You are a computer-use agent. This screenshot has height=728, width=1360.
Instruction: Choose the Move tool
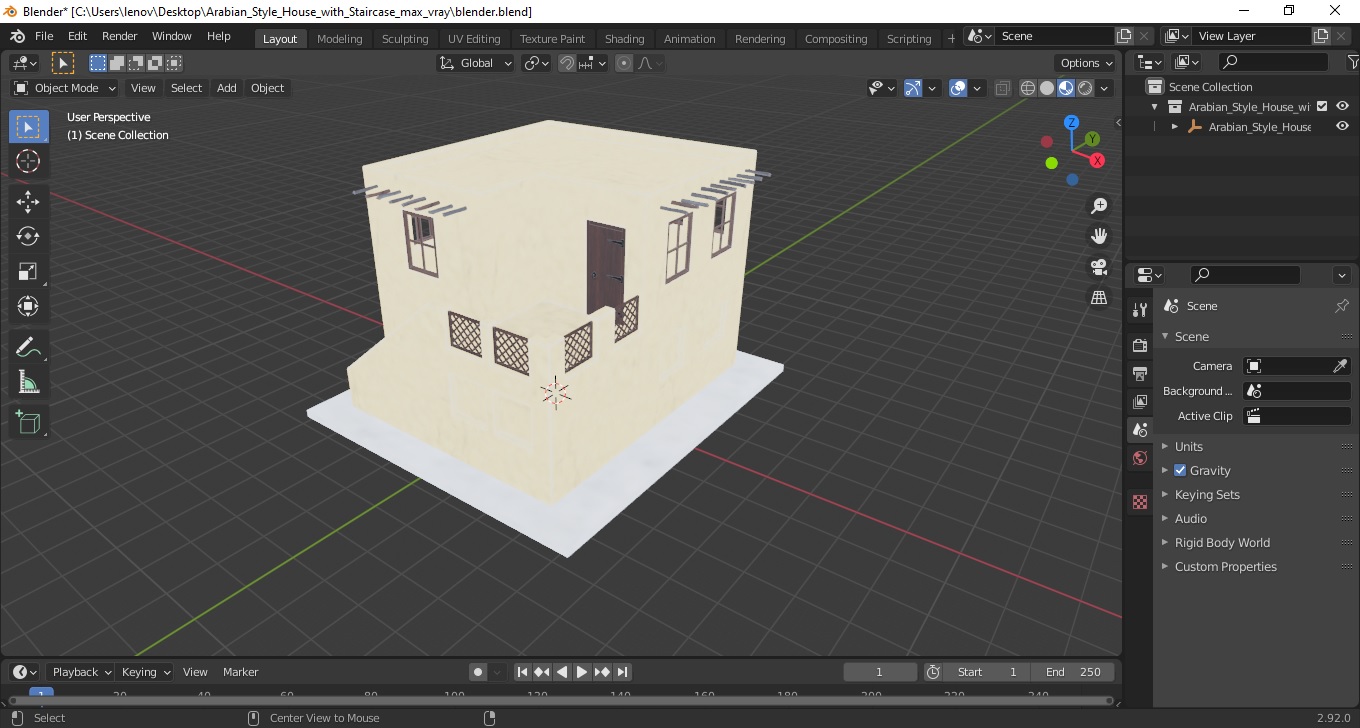point(28,201)
